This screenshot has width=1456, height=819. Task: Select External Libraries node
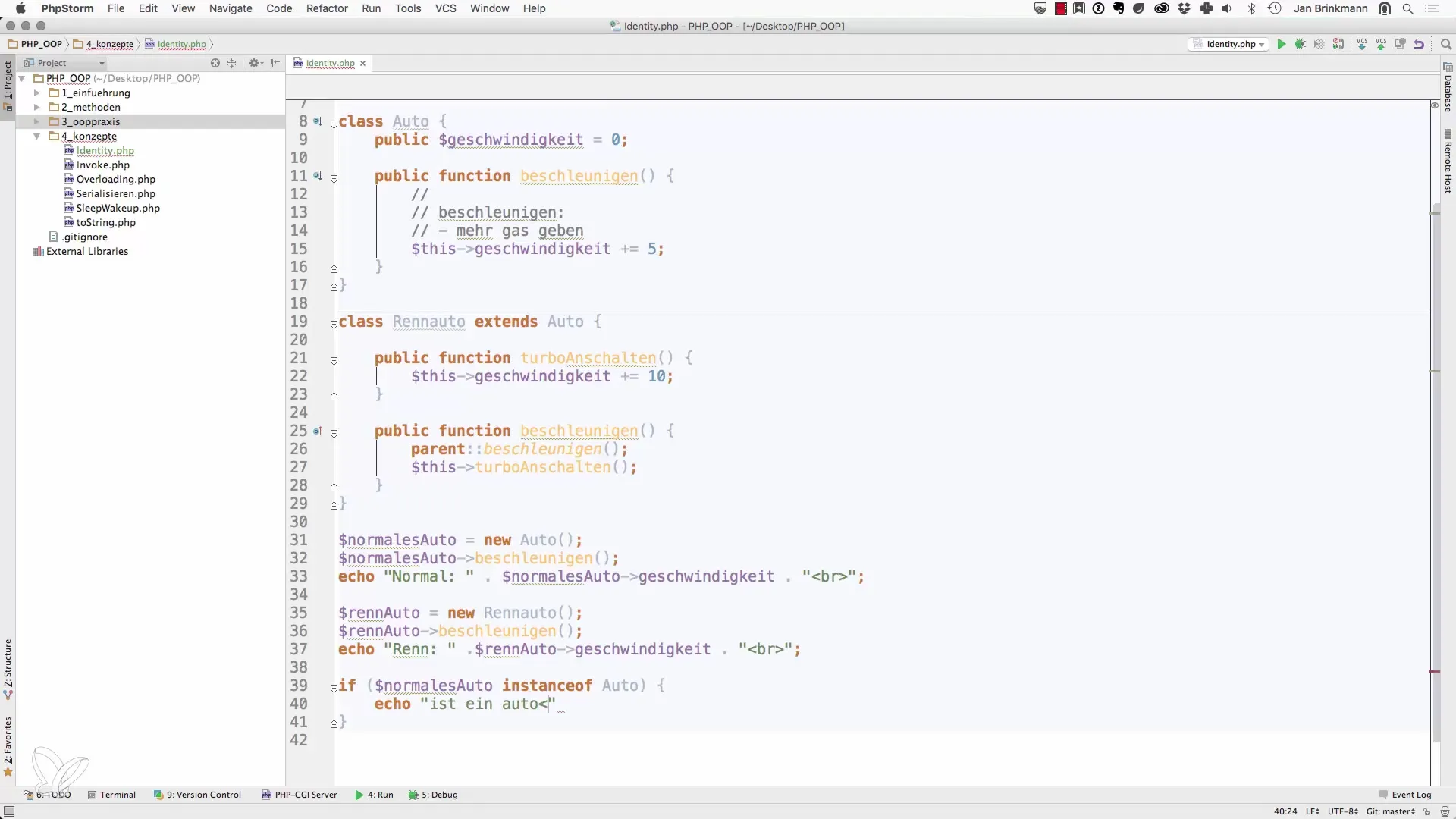[81, 251]
